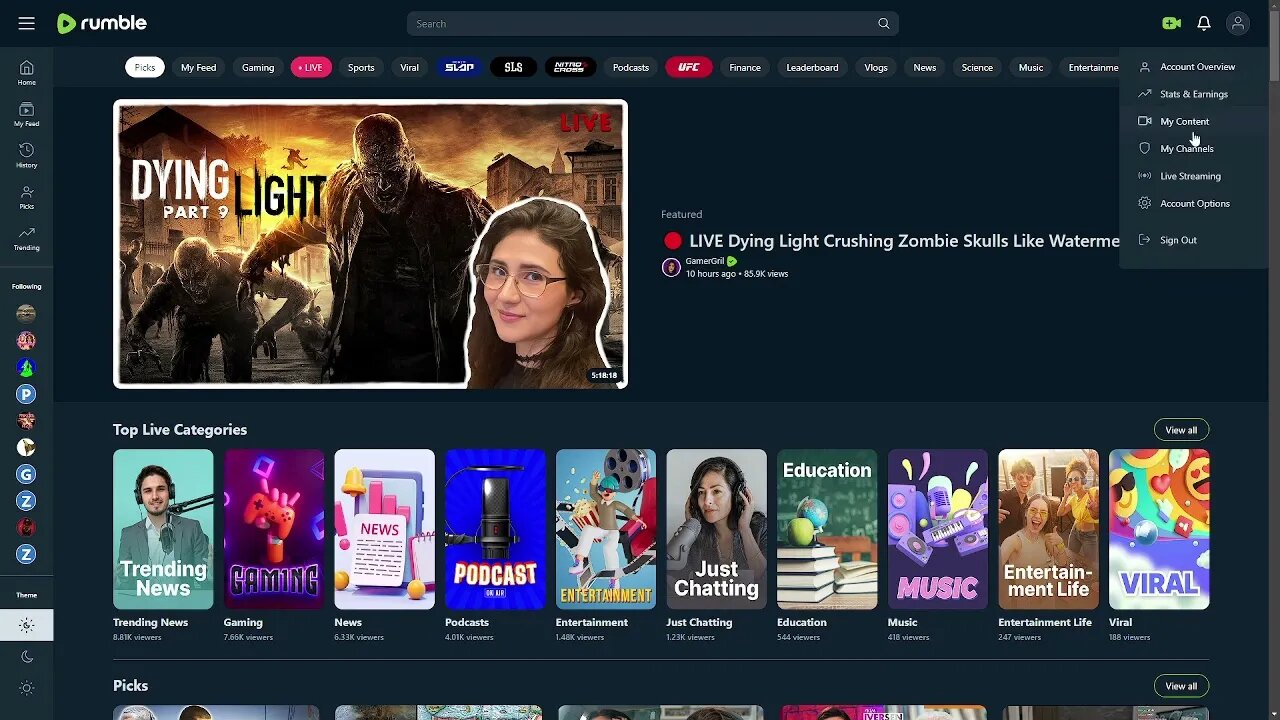Click View all for Picks section

1181,686
